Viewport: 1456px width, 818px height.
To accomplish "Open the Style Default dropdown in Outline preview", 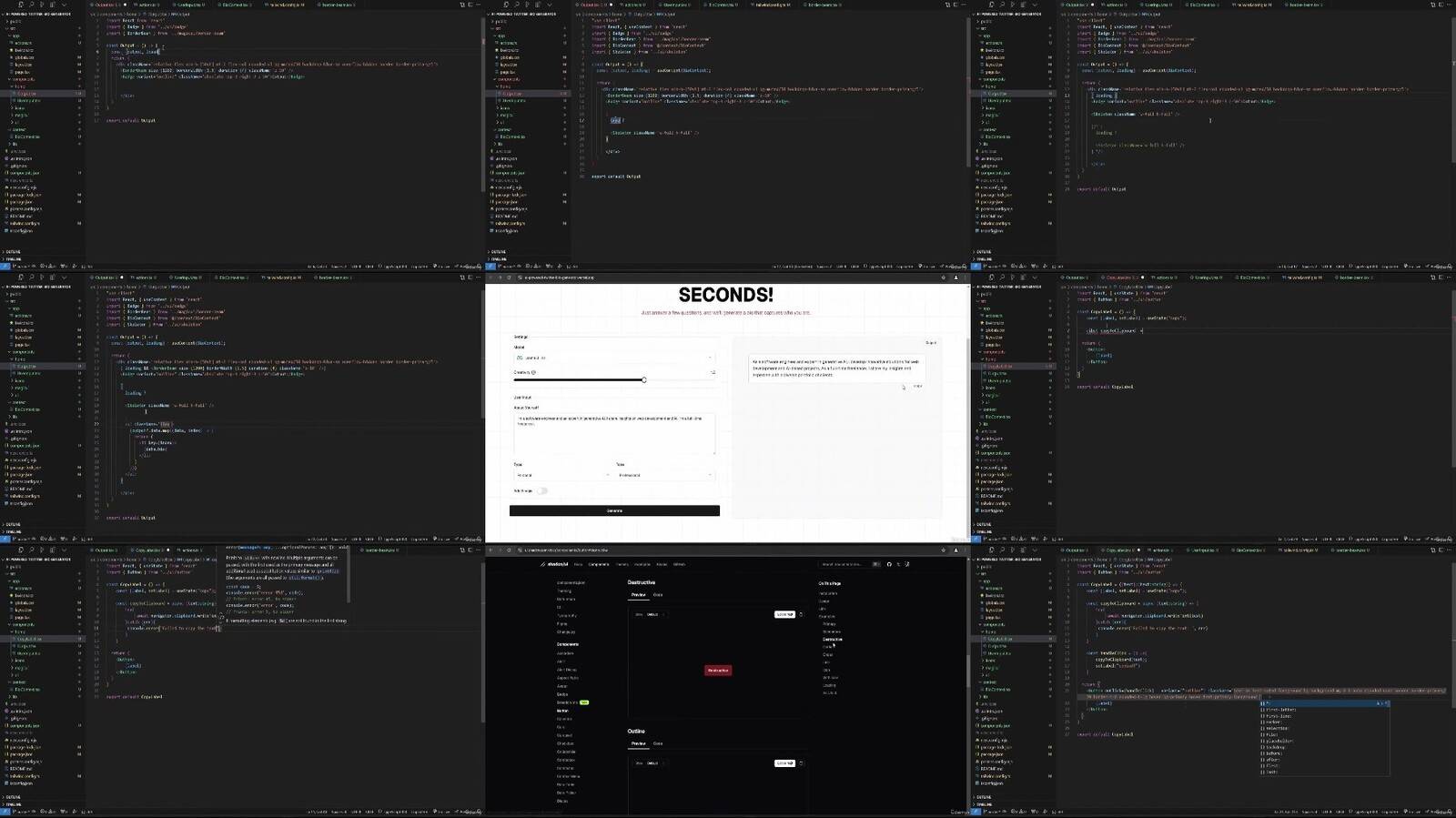I will (651, 763).
